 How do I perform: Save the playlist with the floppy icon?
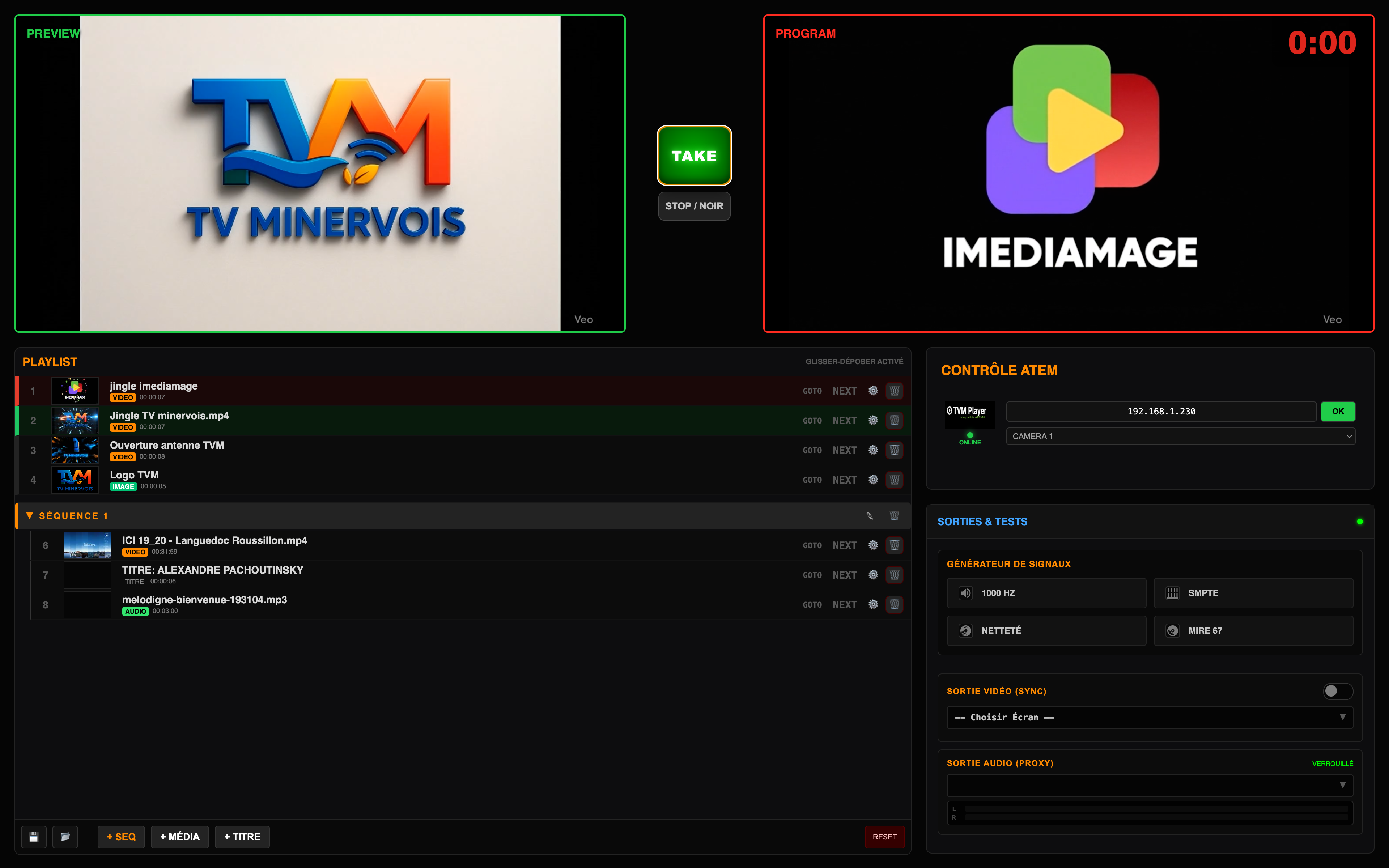[x=34, y=837]
